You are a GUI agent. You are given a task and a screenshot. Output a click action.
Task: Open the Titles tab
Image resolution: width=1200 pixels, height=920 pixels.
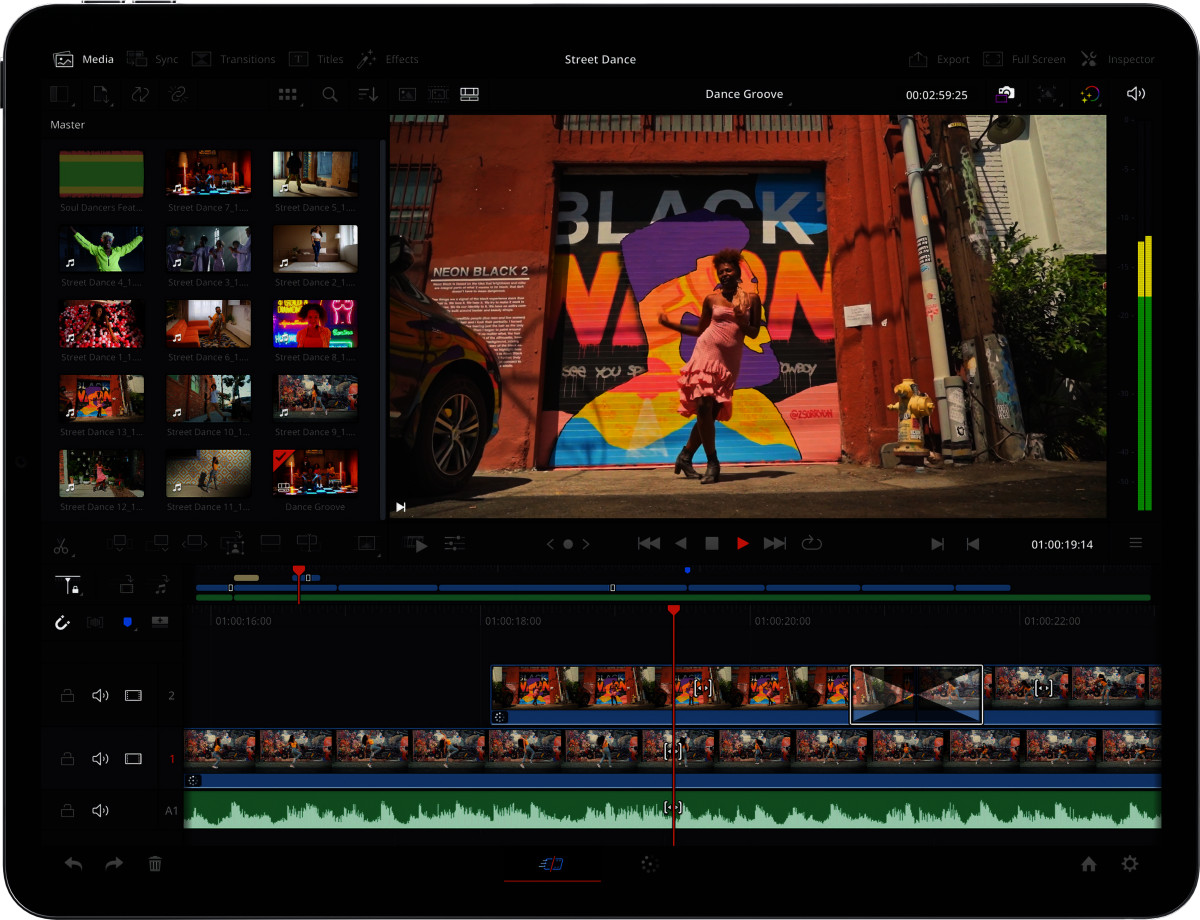pos(316,59)
